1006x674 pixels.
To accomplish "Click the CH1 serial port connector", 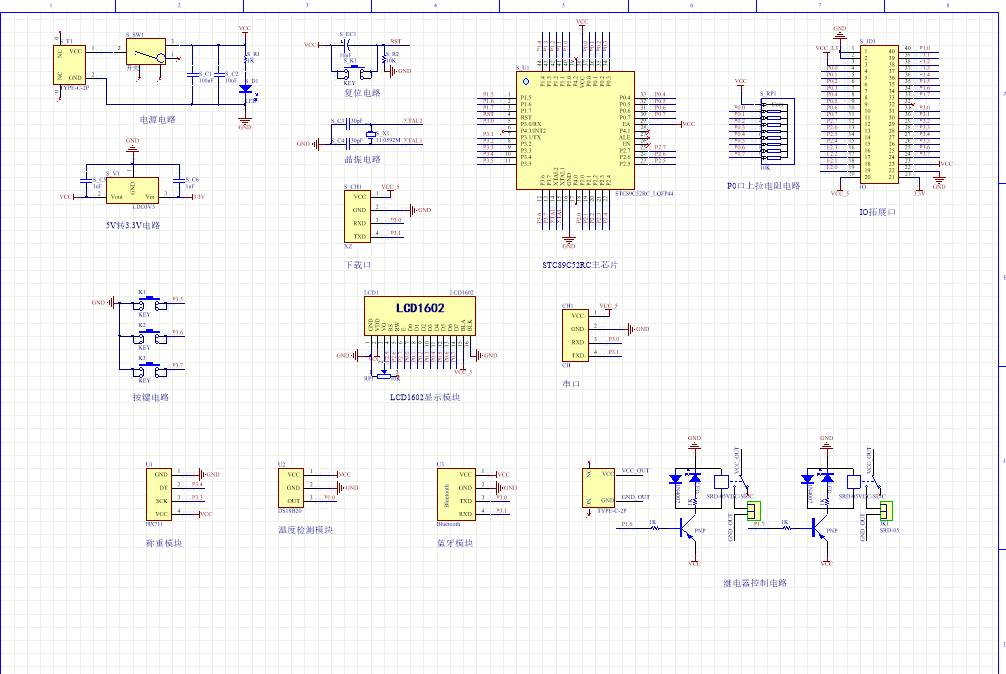I will click(x=575, y=335).
